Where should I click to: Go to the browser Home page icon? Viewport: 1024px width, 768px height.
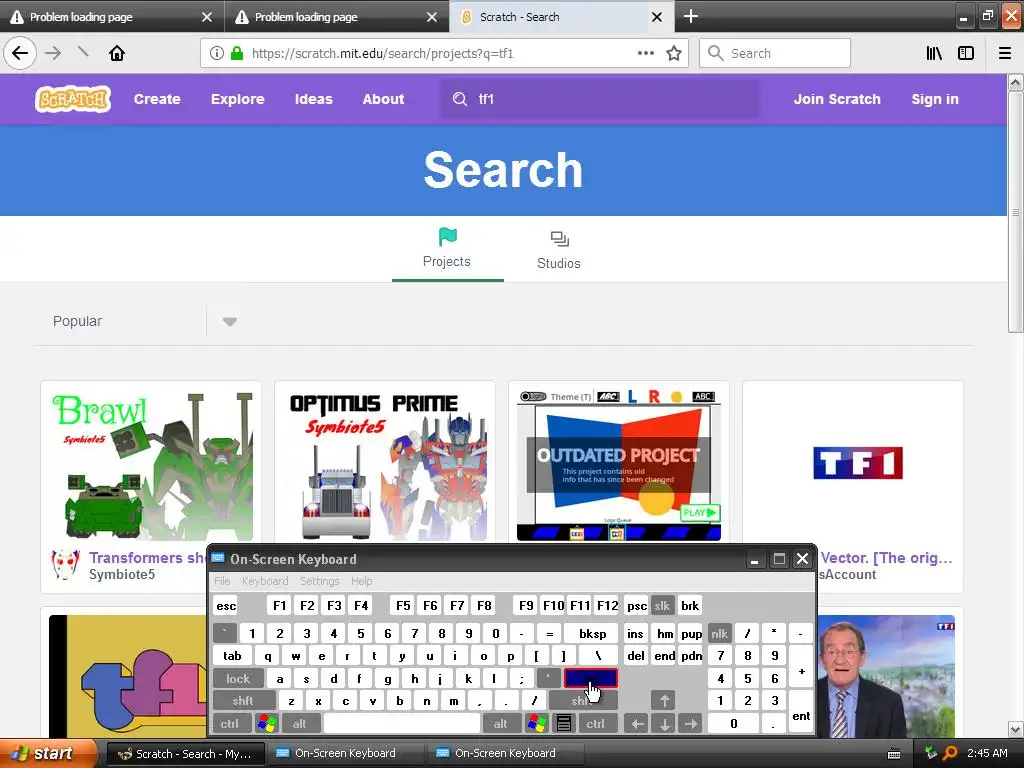coord(117,53)
